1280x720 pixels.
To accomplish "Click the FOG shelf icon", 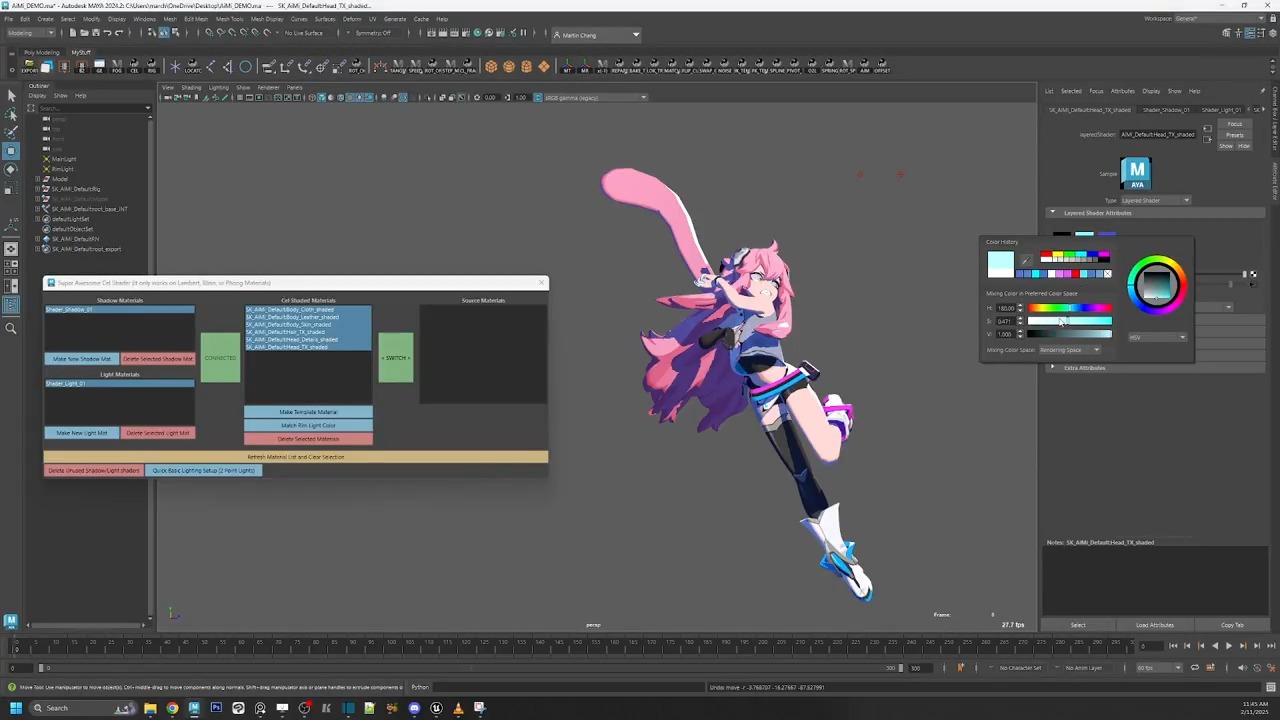I will click(116, 66).
